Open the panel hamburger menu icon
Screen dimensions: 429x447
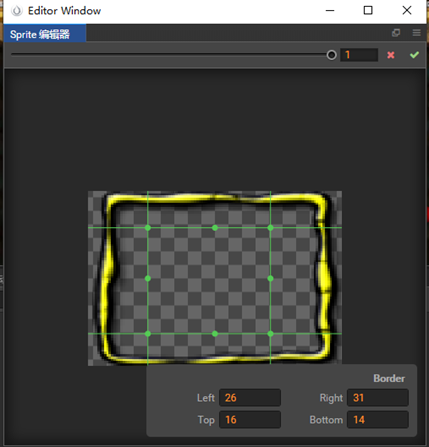pyautogui.click(x=416, y=33)
